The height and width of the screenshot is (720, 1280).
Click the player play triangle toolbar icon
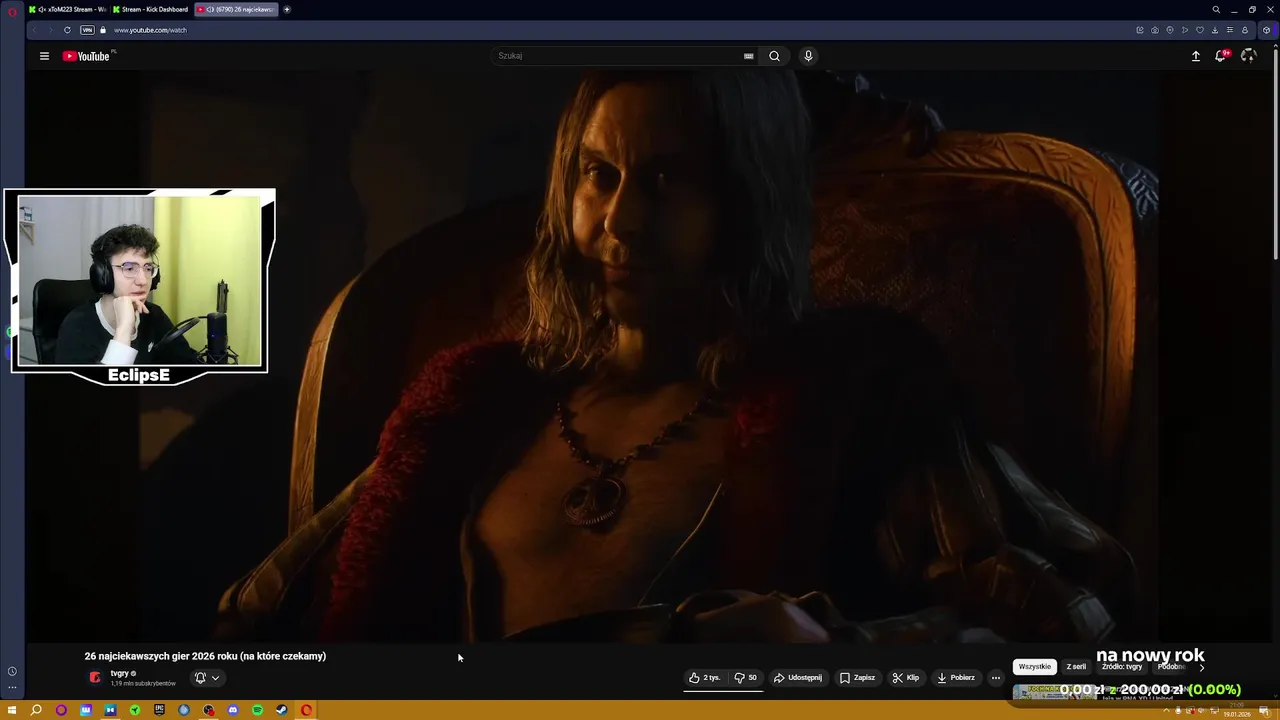[1185, 30]
